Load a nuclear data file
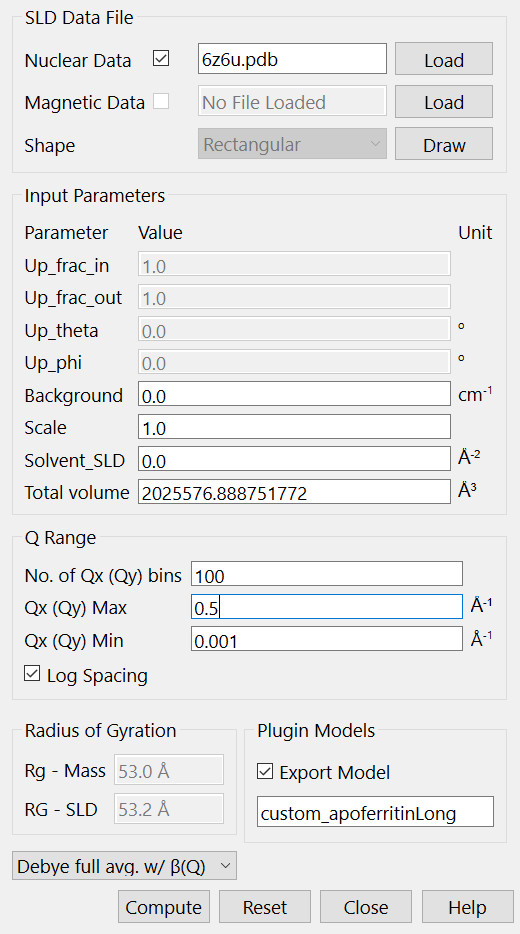This screenshot has height=934, width=520. coord(444,58)
